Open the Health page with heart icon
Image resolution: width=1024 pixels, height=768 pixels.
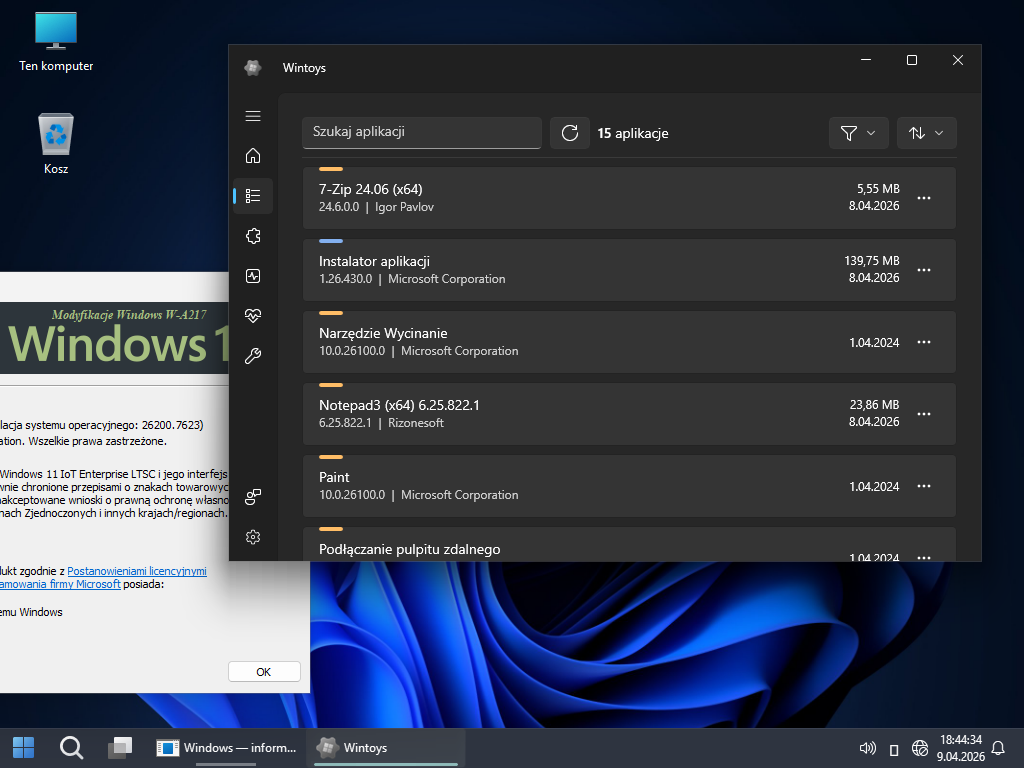[253, 316]
